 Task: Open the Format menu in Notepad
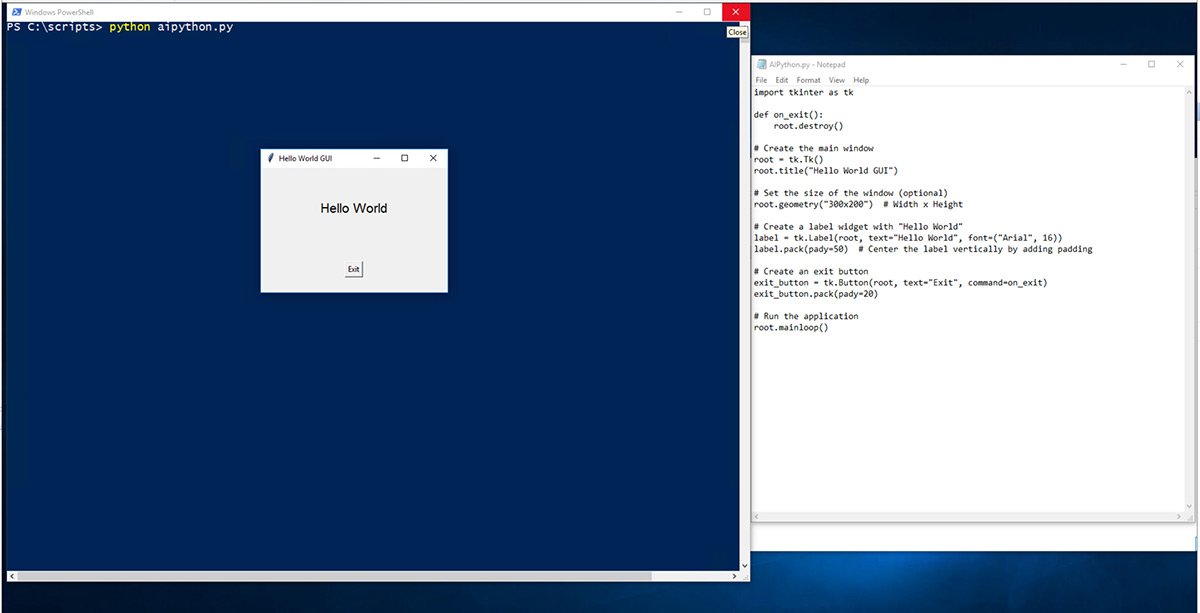pyautogui.click(x=808, y=80)
